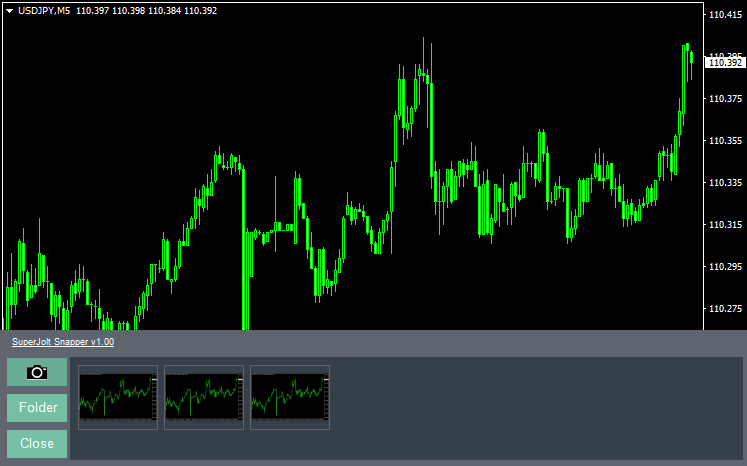Image resolution: width=747 pixels, height=466 pixels.
Task: Expand the triangle arrow beside USDJPY,M5
Action: (9, 11)
